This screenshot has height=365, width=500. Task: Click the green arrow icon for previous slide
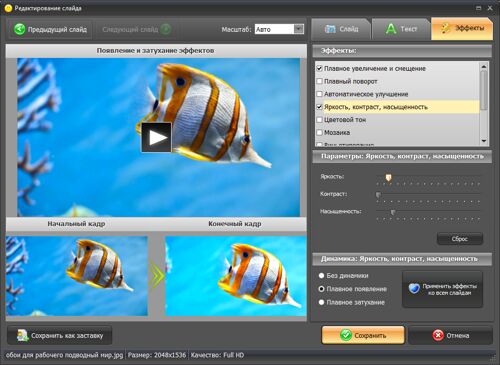click(x=19, y=29)
